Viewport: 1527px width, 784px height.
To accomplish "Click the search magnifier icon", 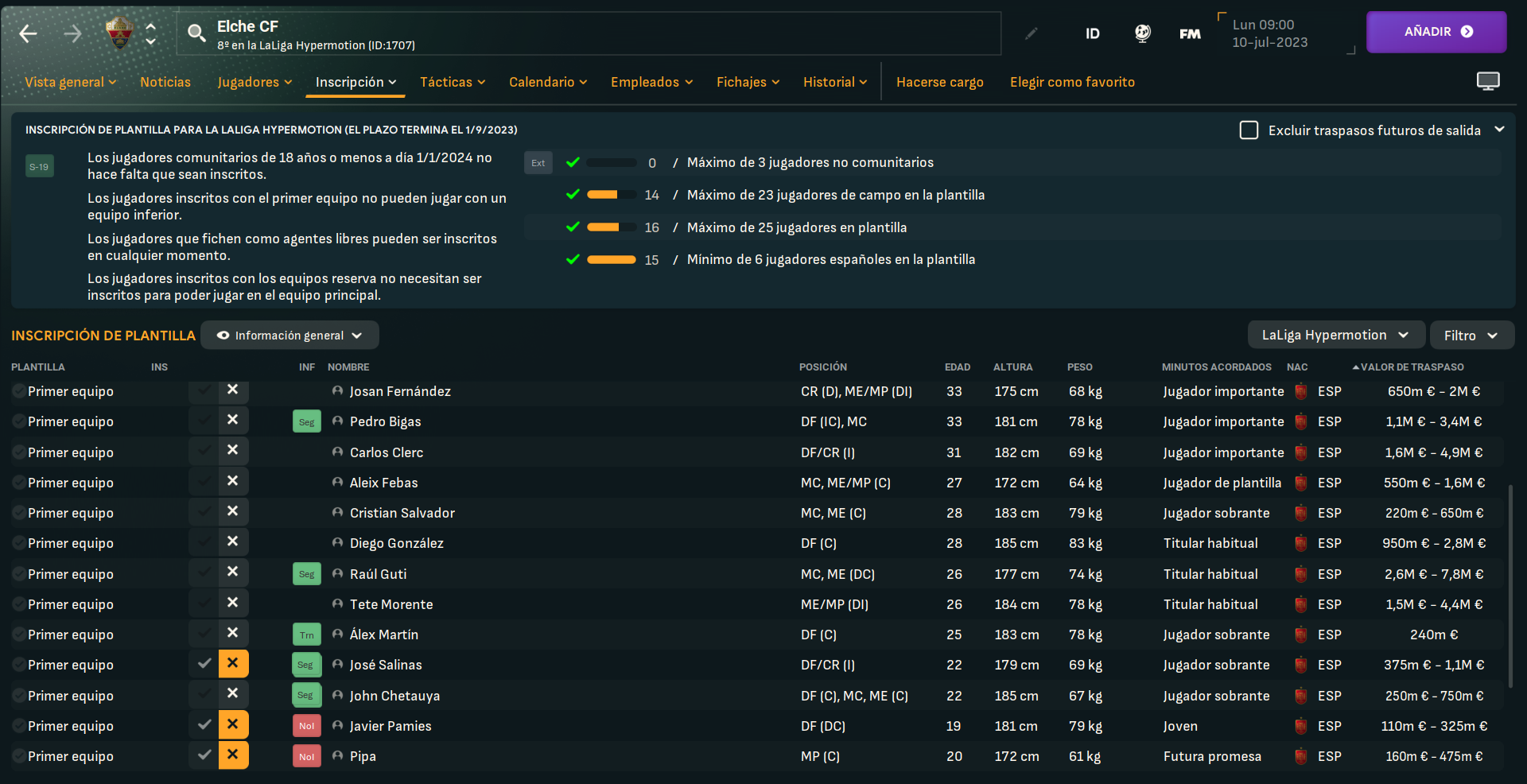I will [196, 33].
